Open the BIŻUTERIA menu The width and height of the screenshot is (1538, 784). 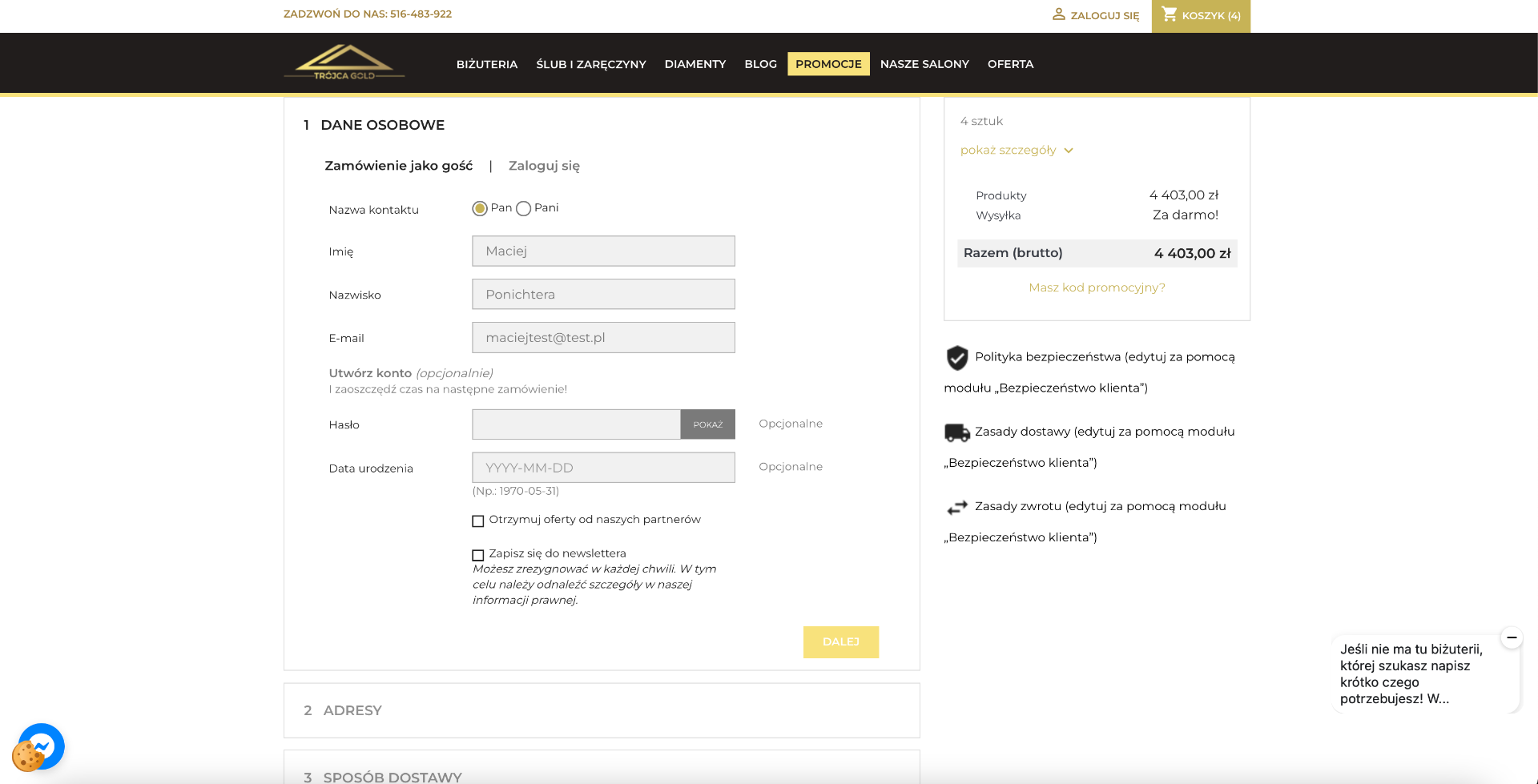[487, 64]
